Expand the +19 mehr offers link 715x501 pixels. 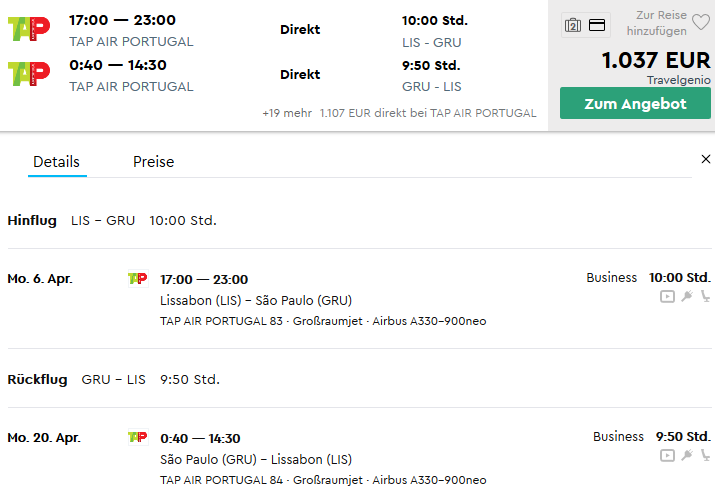pyautogui.click(x=287, y=113)
